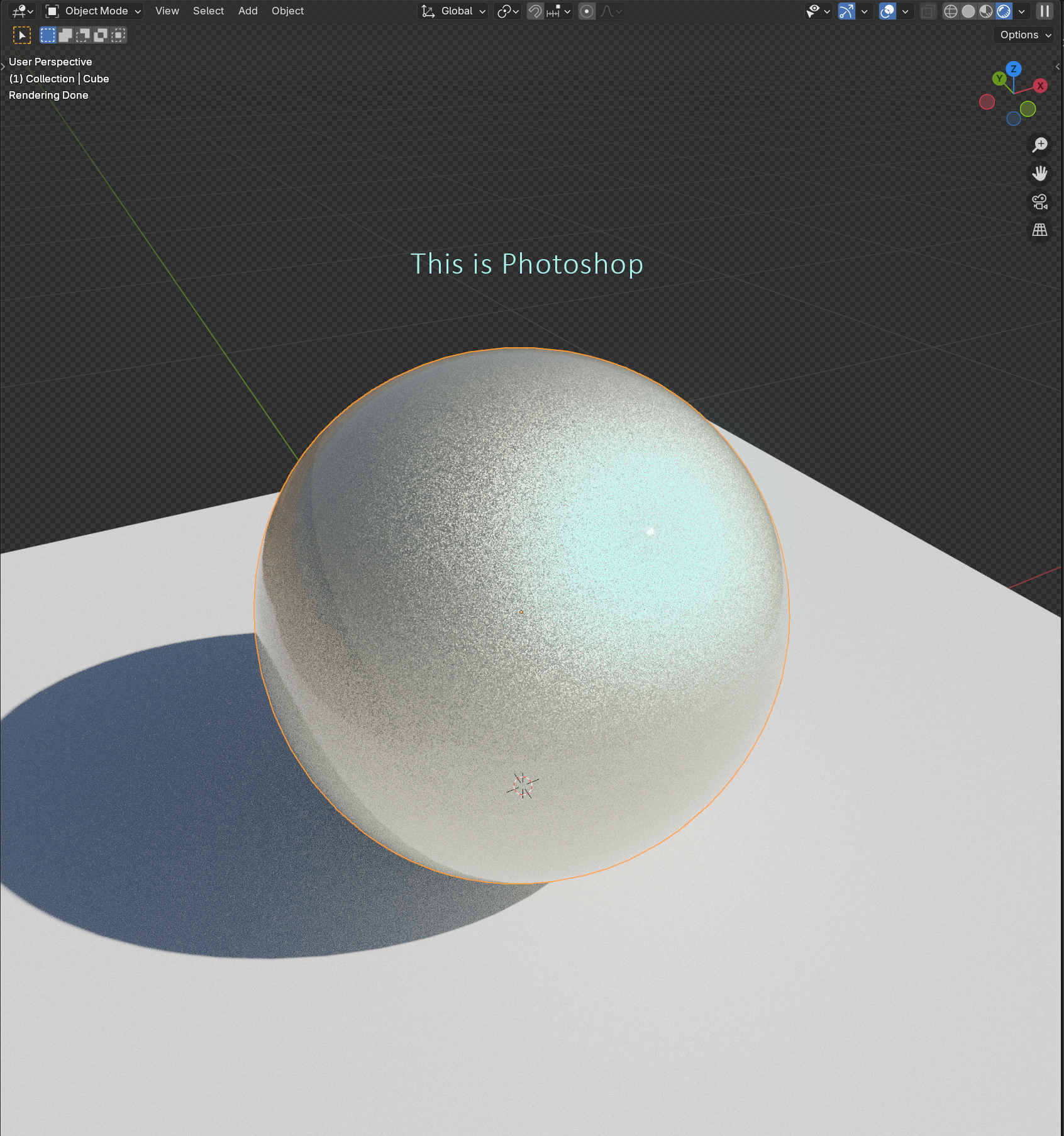Choose the Subtract selection mode

(x=83, y=35)
